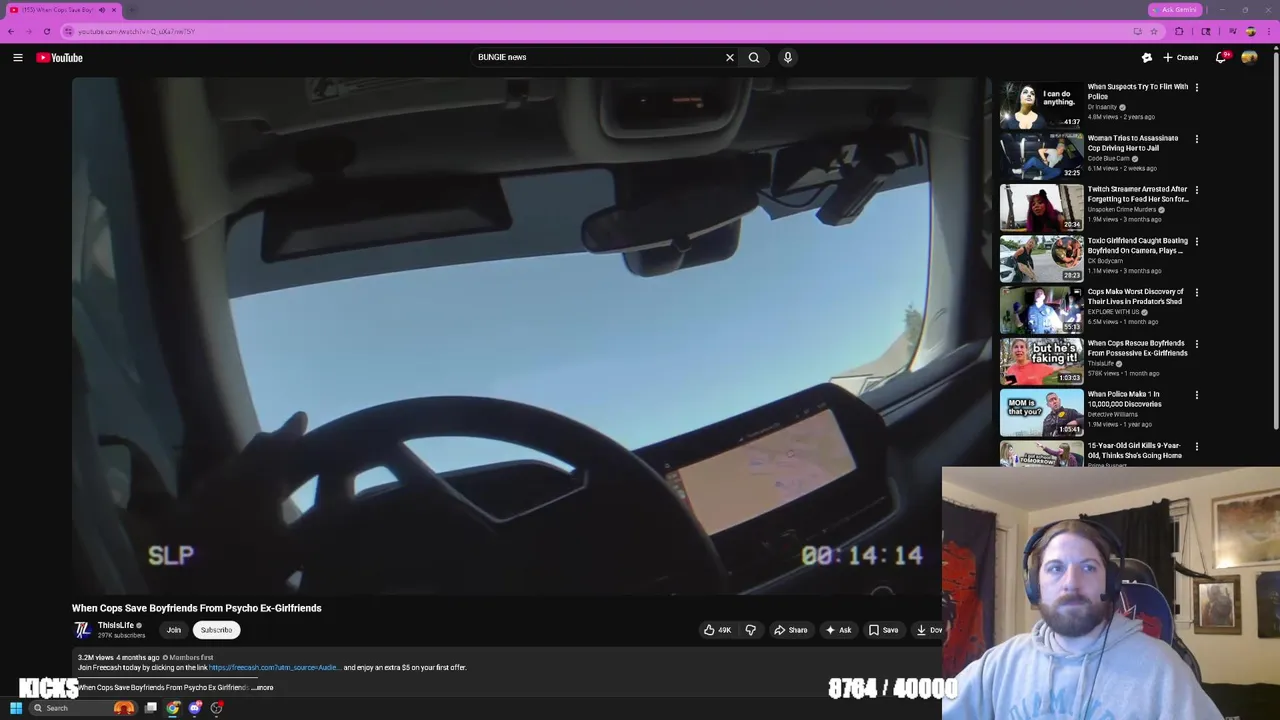Open the Woman Tries to Assassinate Cop thumbnail
This screenshot has height=720, width=1280.
pyautogui.click(x=1041, y=156)
